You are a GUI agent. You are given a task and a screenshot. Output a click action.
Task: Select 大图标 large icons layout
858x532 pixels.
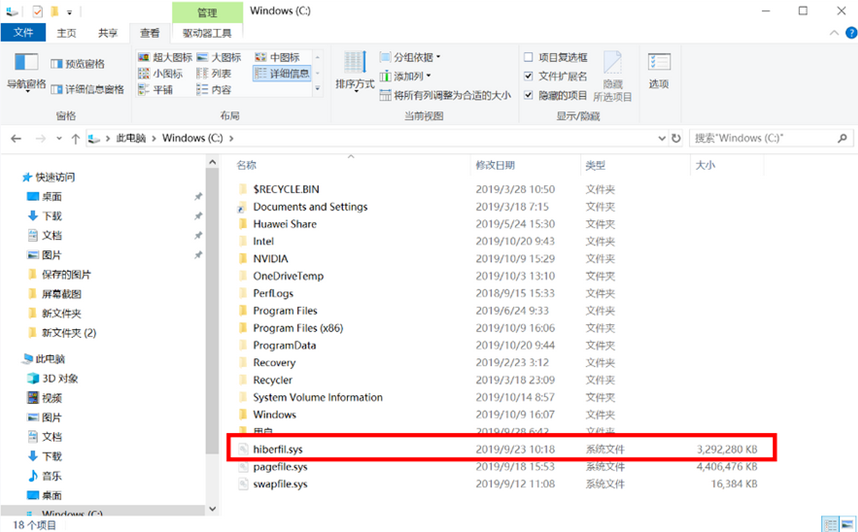coord(219,57)
